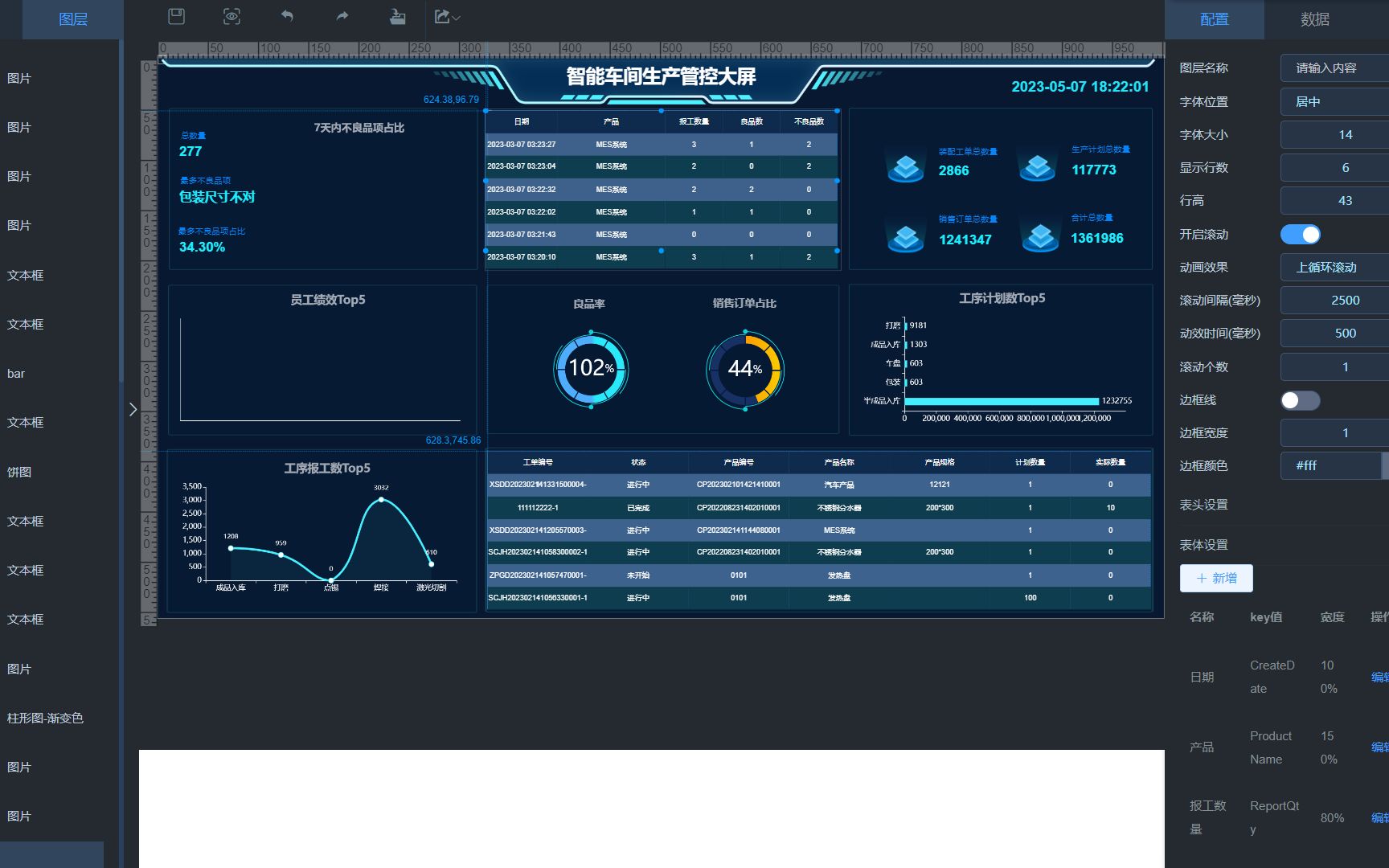Image resolution: width=1389 pixels, height=868 pixels.
Task: Click the 动效时间 field showing 500
Action: pos(1334,334)
